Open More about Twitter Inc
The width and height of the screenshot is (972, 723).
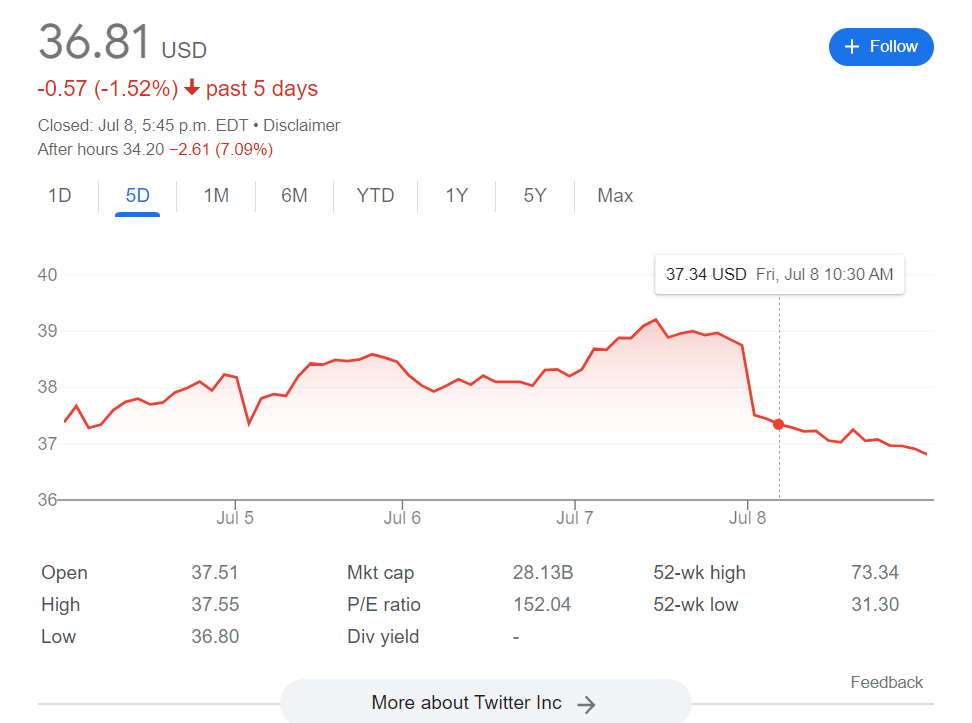click(485, 703)
